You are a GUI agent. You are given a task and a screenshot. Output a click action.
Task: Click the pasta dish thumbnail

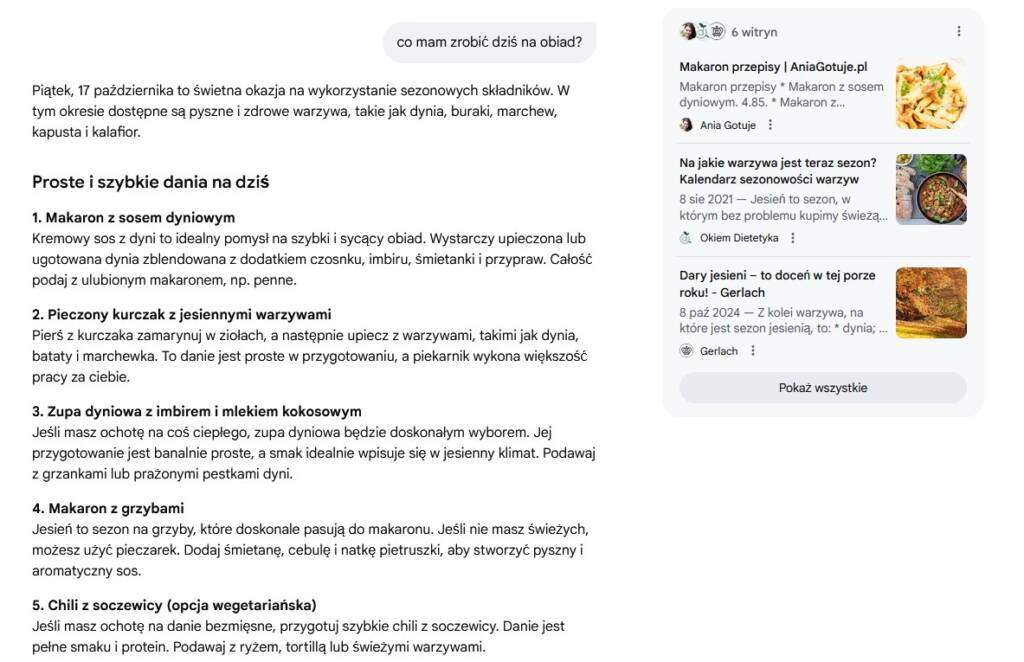pyautogui.click(x=931, y=94)
